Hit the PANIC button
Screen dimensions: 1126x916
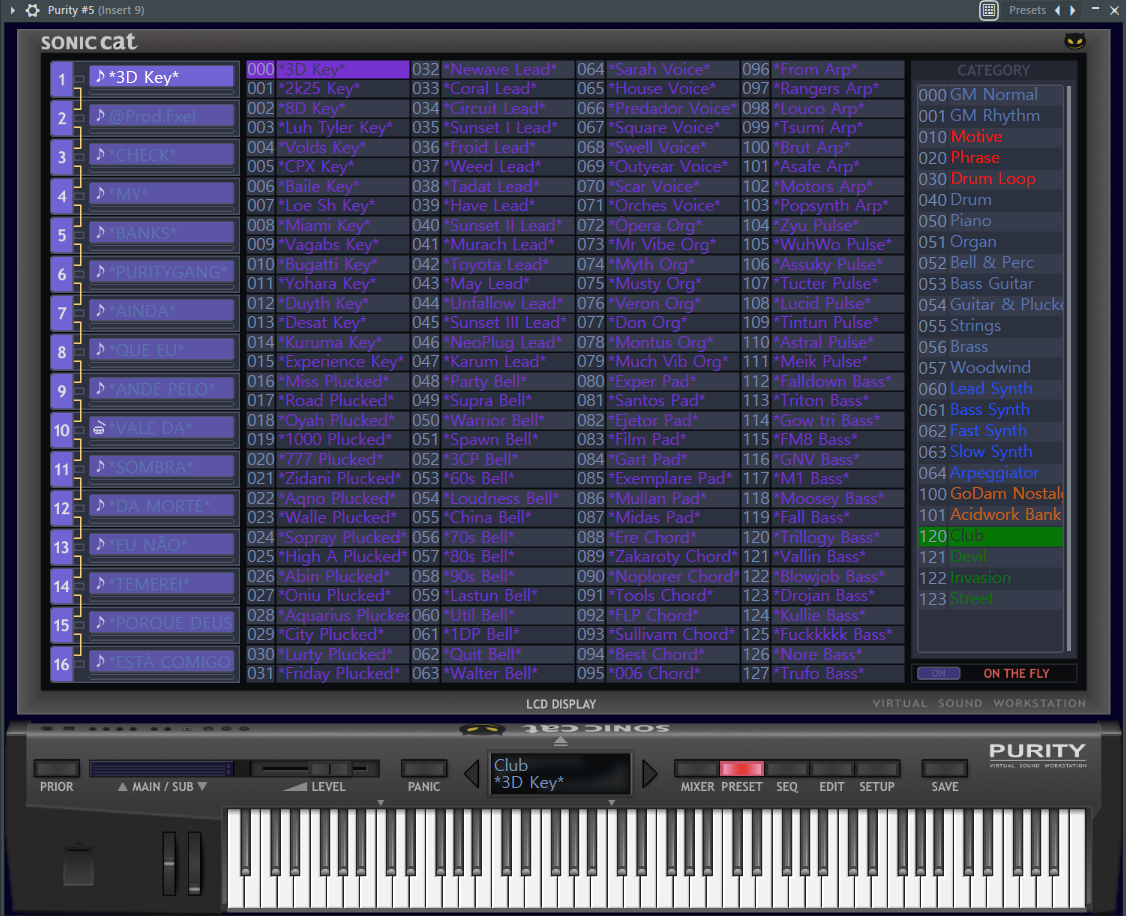point(424,768)
